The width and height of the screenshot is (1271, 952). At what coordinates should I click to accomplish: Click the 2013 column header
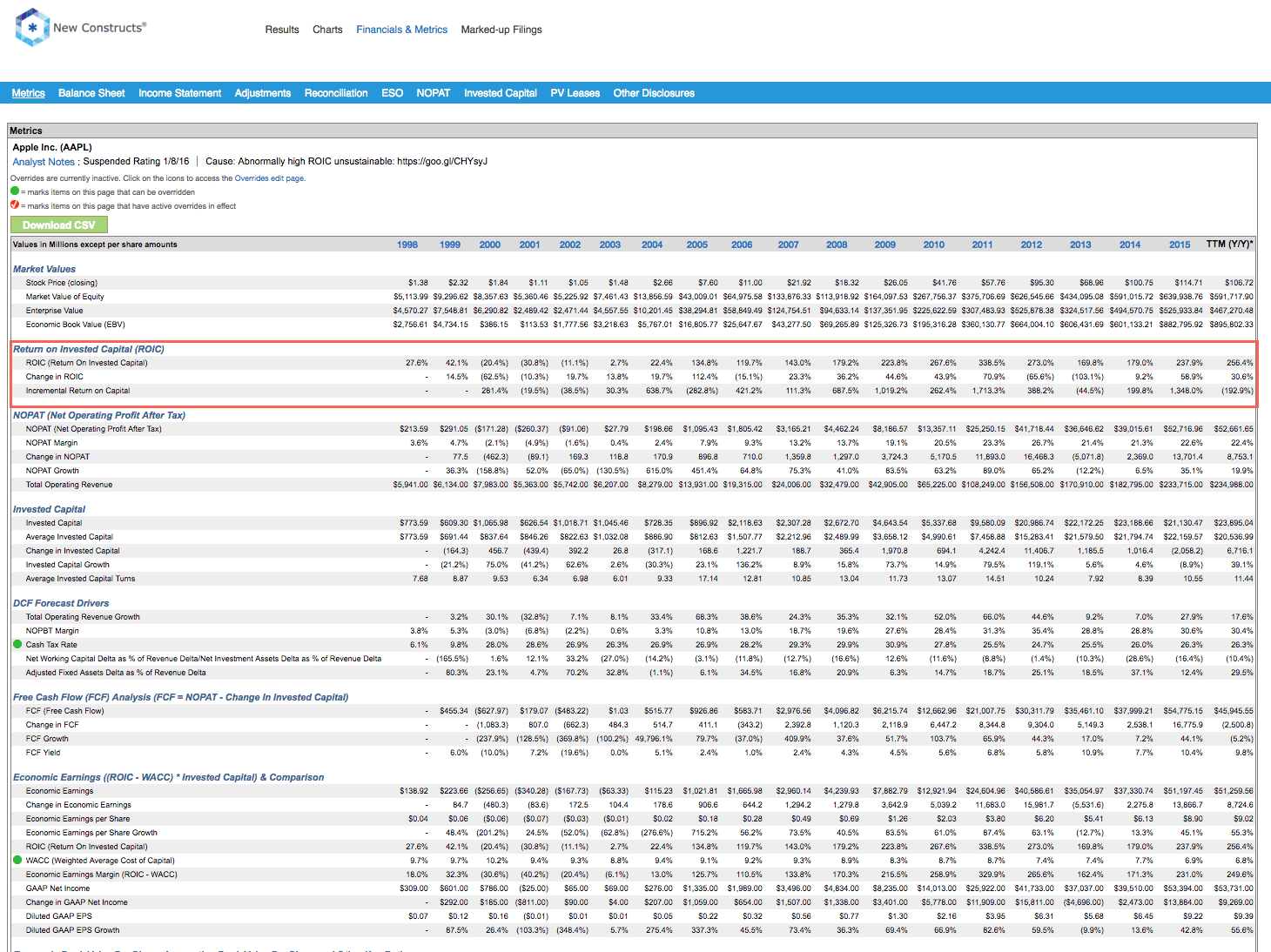tap(1080, 245)
